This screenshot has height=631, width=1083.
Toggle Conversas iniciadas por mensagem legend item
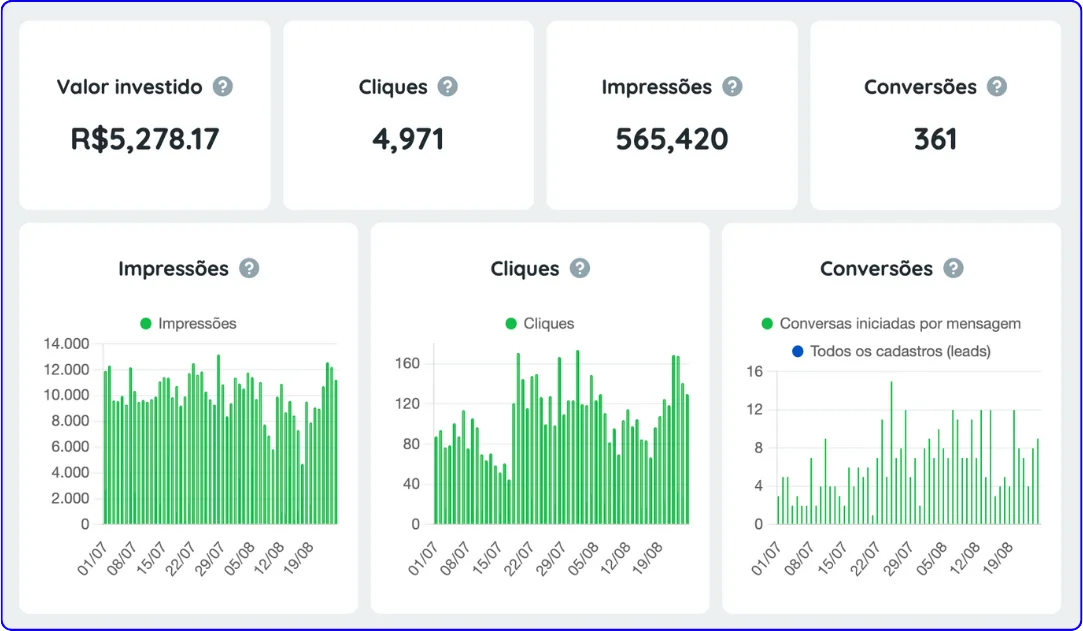tap(890, 323)
